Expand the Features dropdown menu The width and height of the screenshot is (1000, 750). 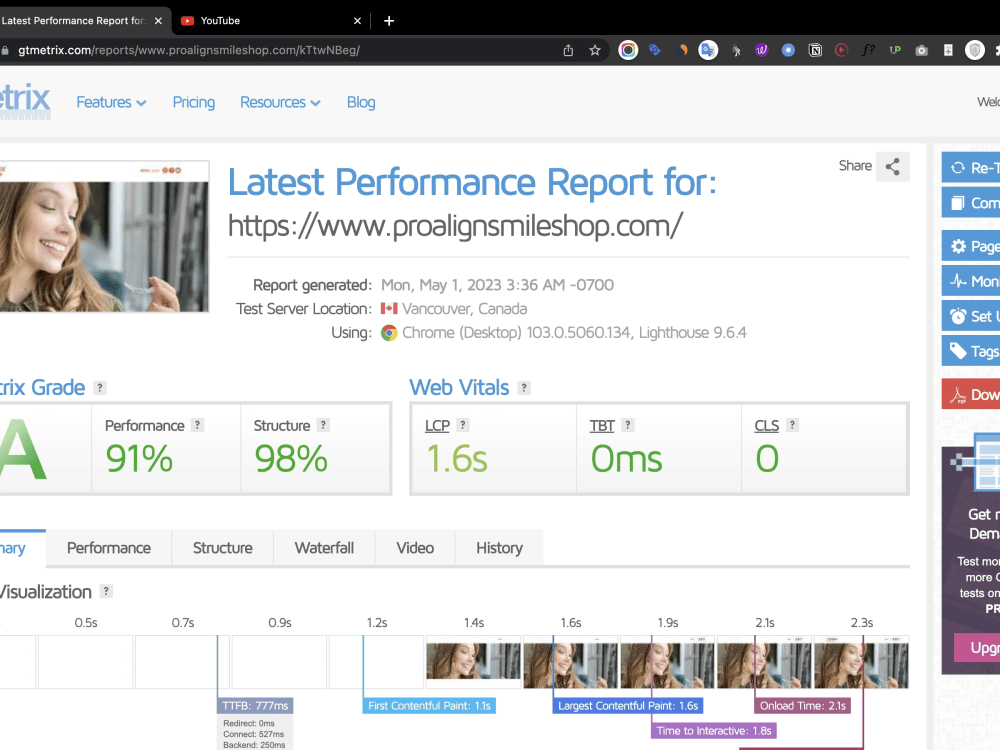(x=111, y=102)
